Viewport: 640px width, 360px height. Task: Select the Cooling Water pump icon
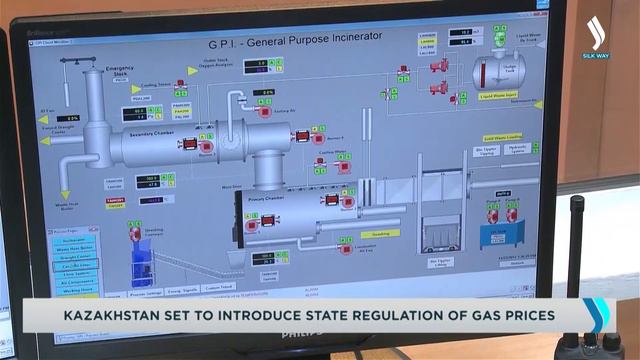[344, 167]
